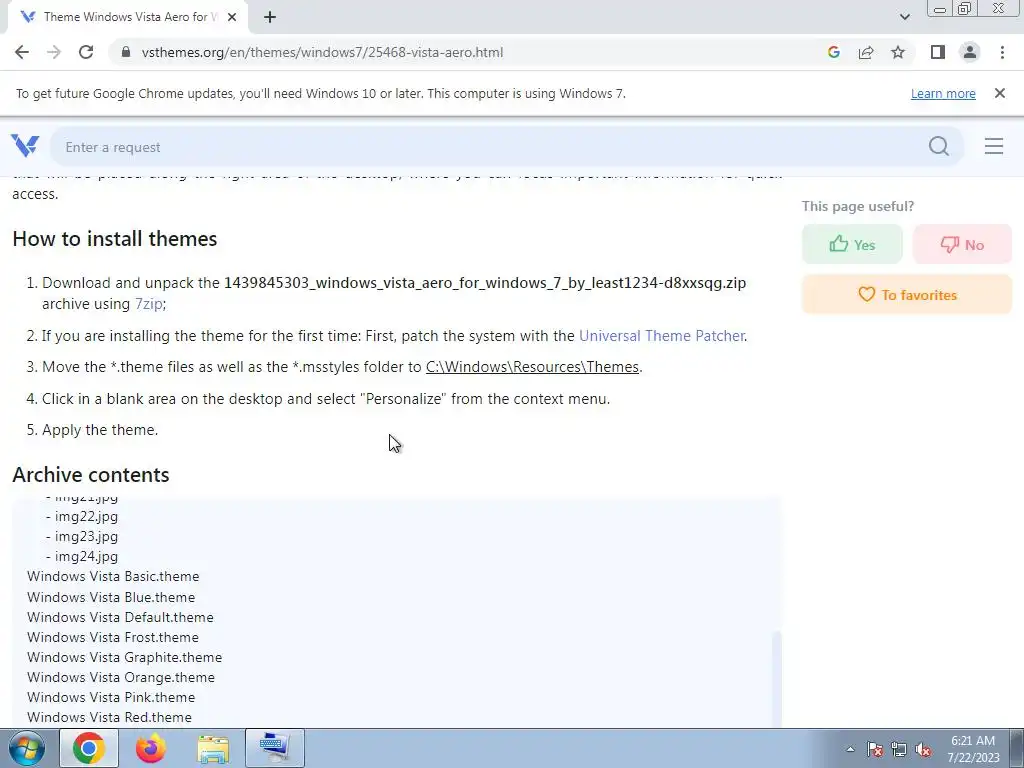
Task: Click Windows Vista Blue.theme entry
Action: [x=111, y=597]
